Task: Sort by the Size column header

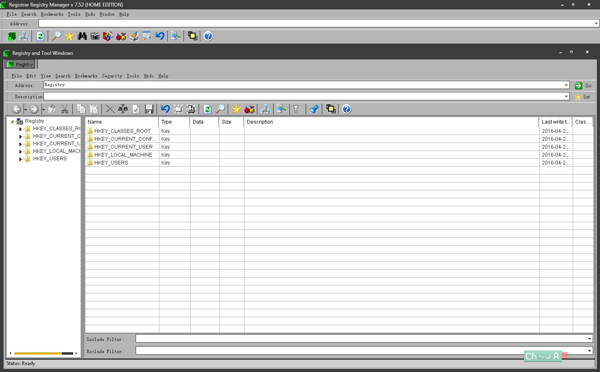Action: (232, 122)
